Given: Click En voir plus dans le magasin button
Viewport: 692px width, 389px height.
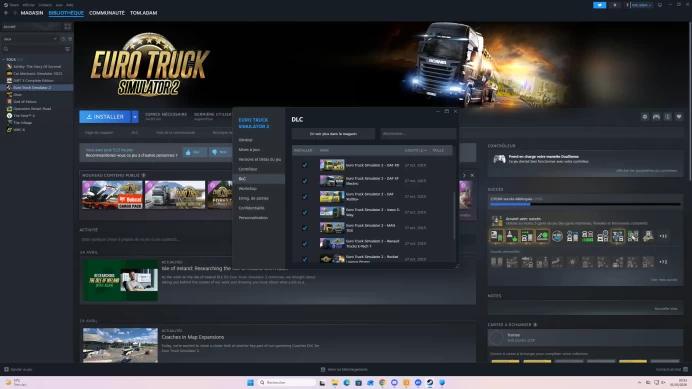Looking at the screenshot, I should pyautogui.click(x=333, y=133).
